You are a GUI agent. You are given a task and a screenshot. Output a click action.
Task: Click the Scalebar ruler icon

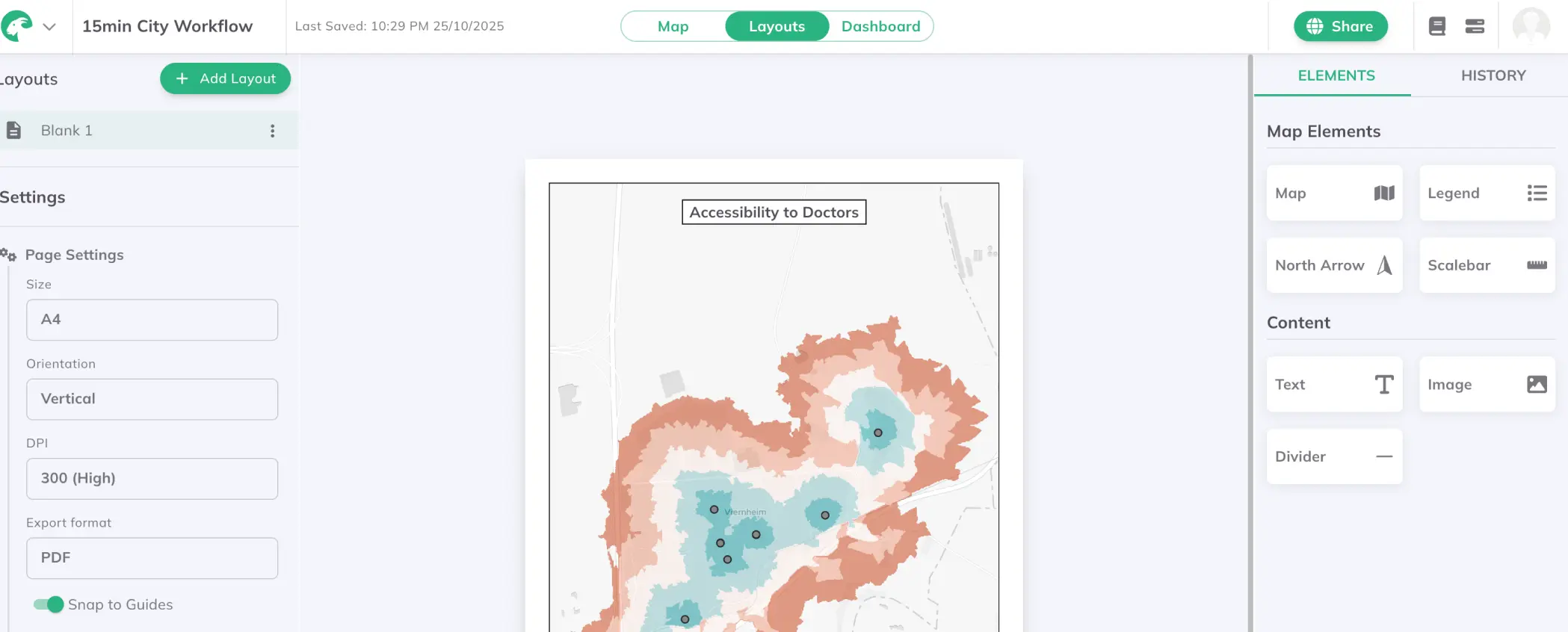[1537, 264]
